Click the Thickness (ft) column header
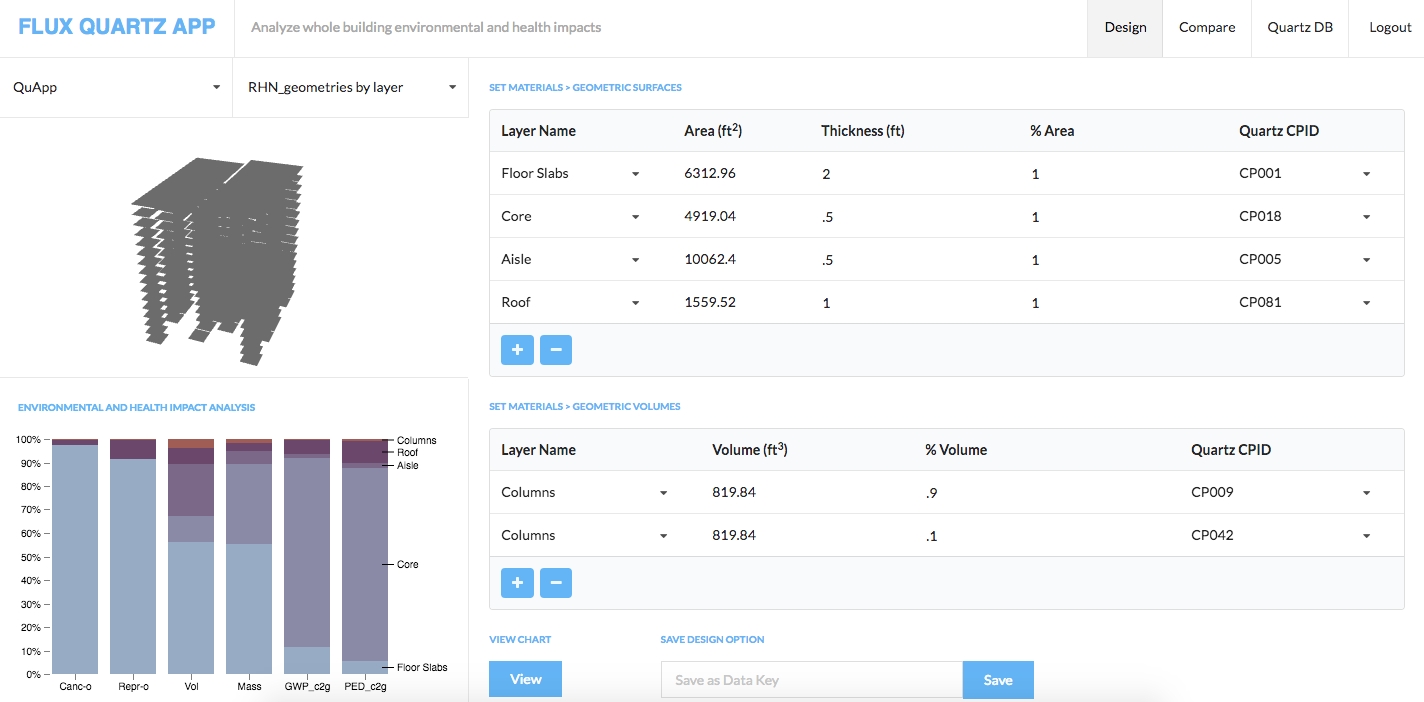The width and height of the screenshot is (1424, 702). (863, 131)
